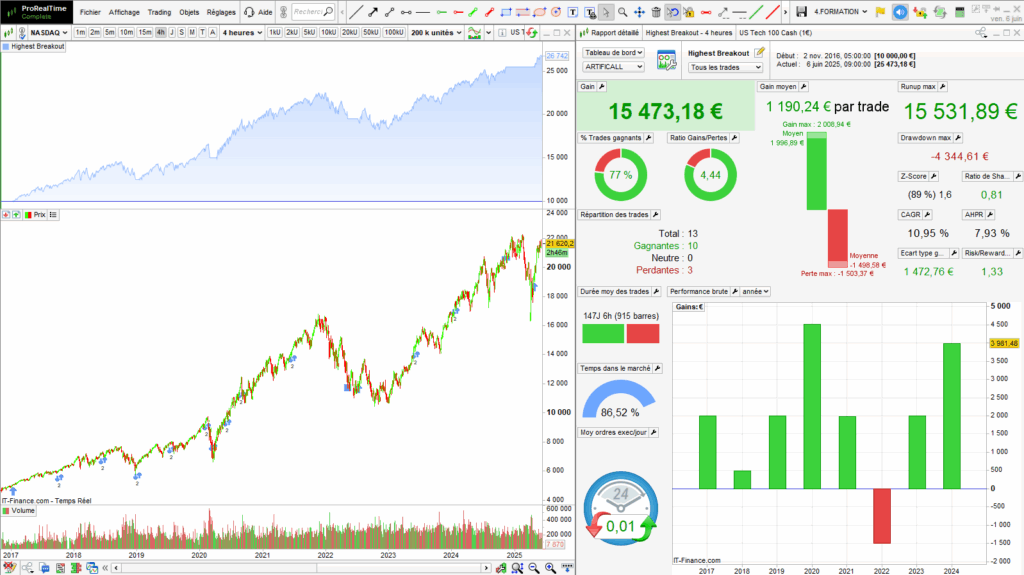Select the text box tool

tap(573, 12)
